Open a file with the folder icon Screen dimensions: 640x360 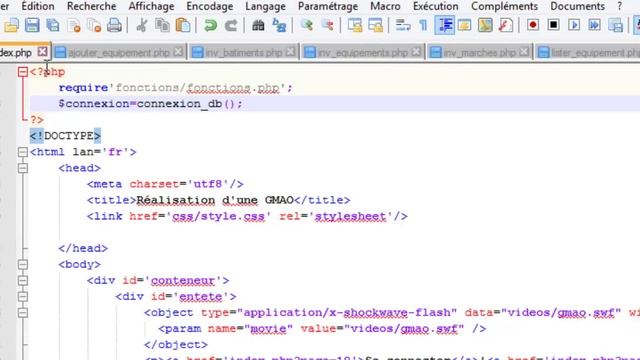(11, 25)
